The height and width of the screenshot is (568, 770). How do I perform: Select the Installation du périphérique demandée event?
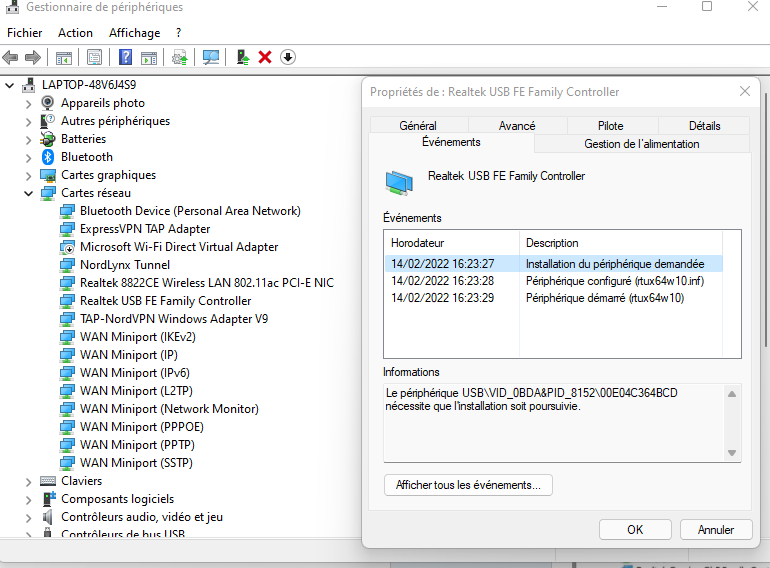coord(554,264)
